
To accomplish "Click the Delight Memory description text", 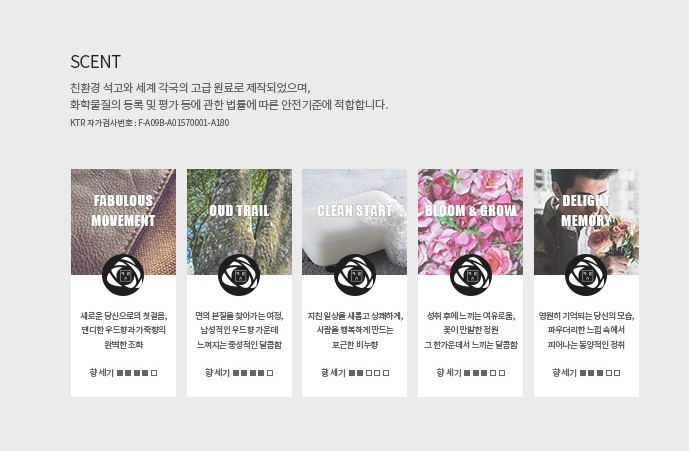I will point(587,330).
